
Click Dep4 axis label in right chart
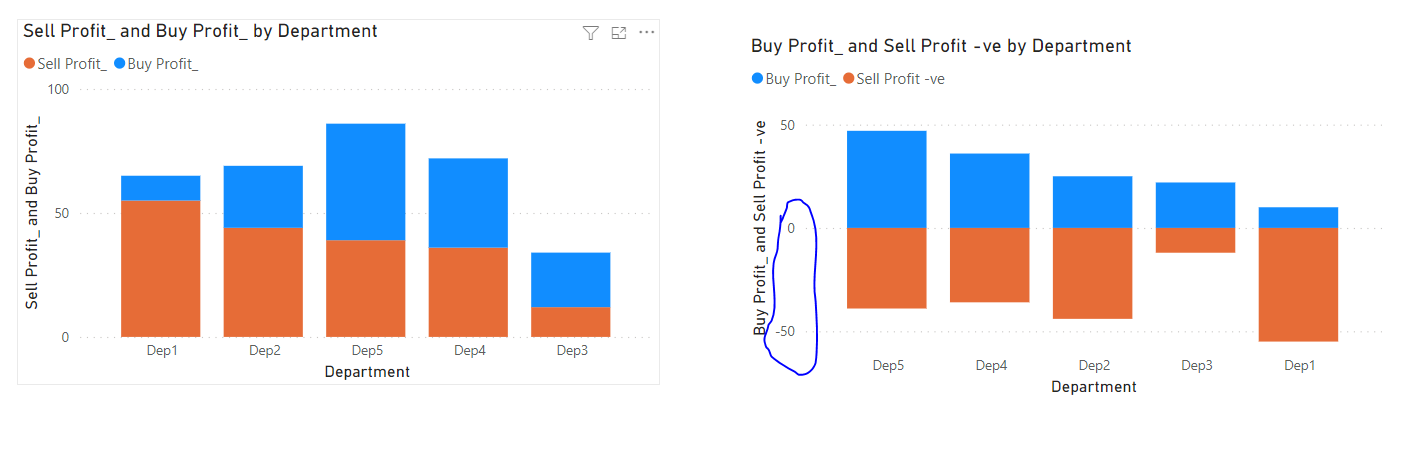point(991,366)
